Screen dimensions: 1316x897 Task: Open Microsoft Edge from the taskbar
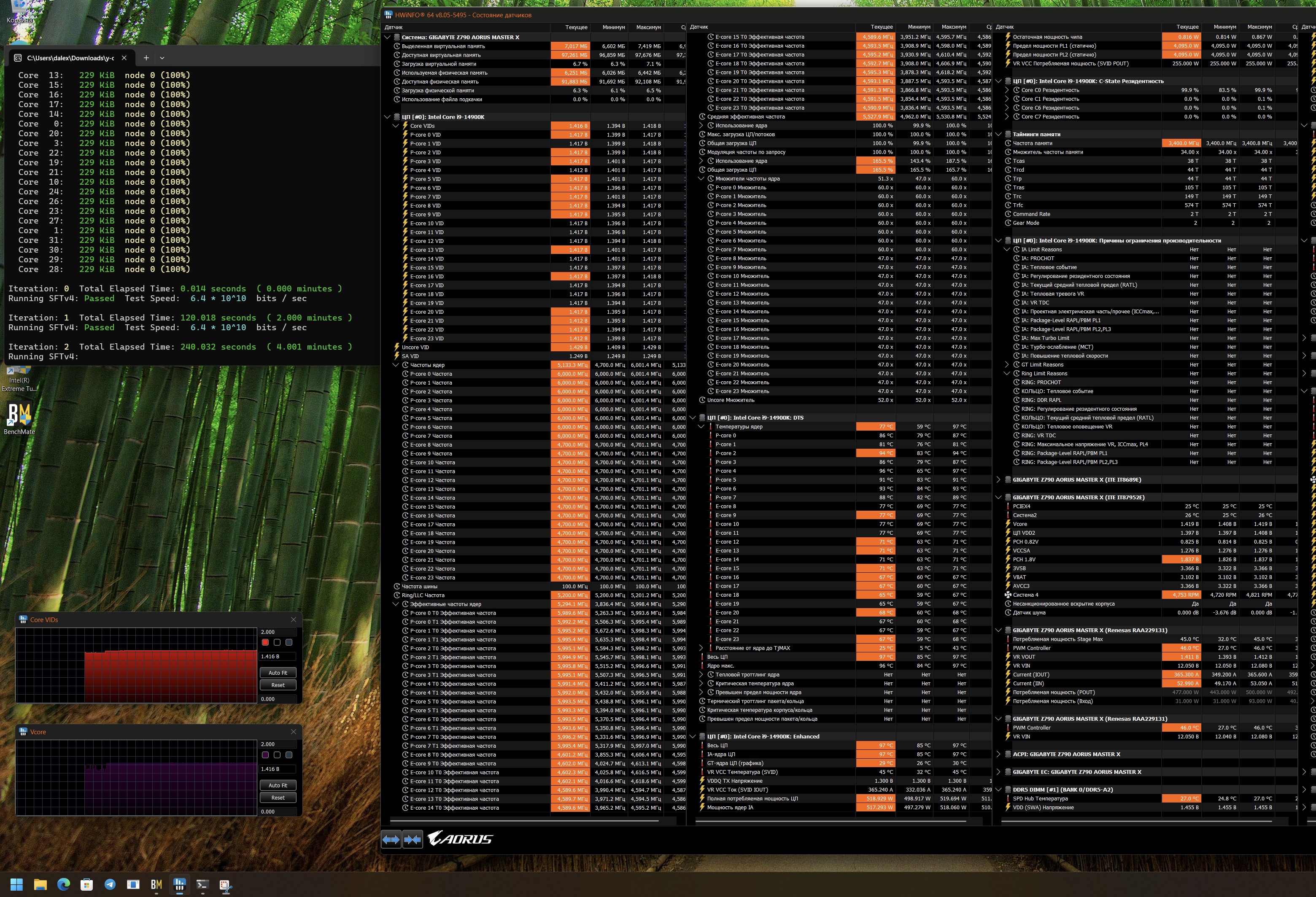[63, 884]
